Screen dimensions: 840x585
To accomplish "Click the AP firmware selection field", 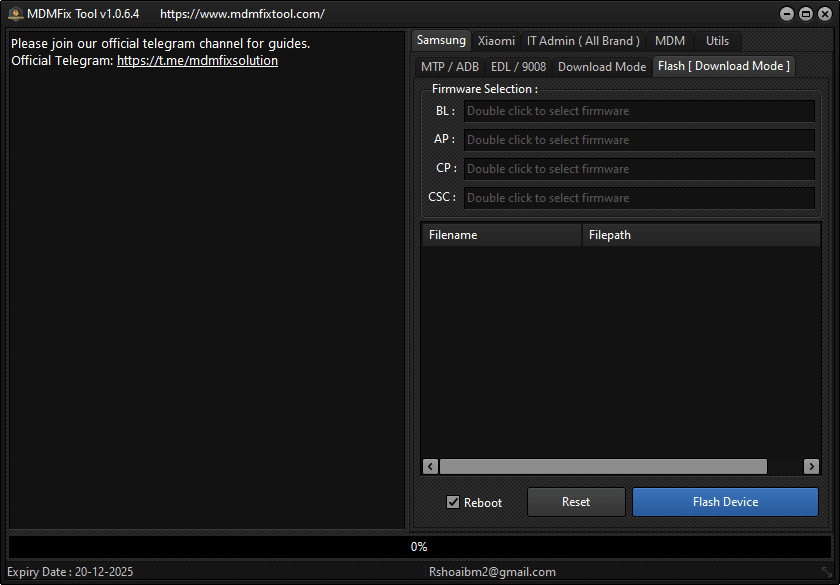I will tap(639, 139).
